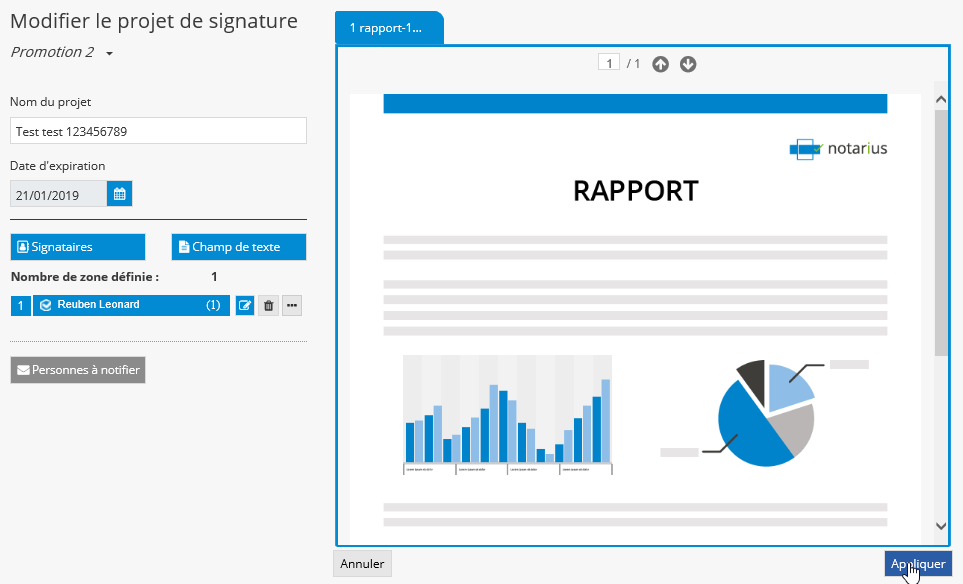
Task: Click the signer order number 1 badge
Action: coord(21,306)
